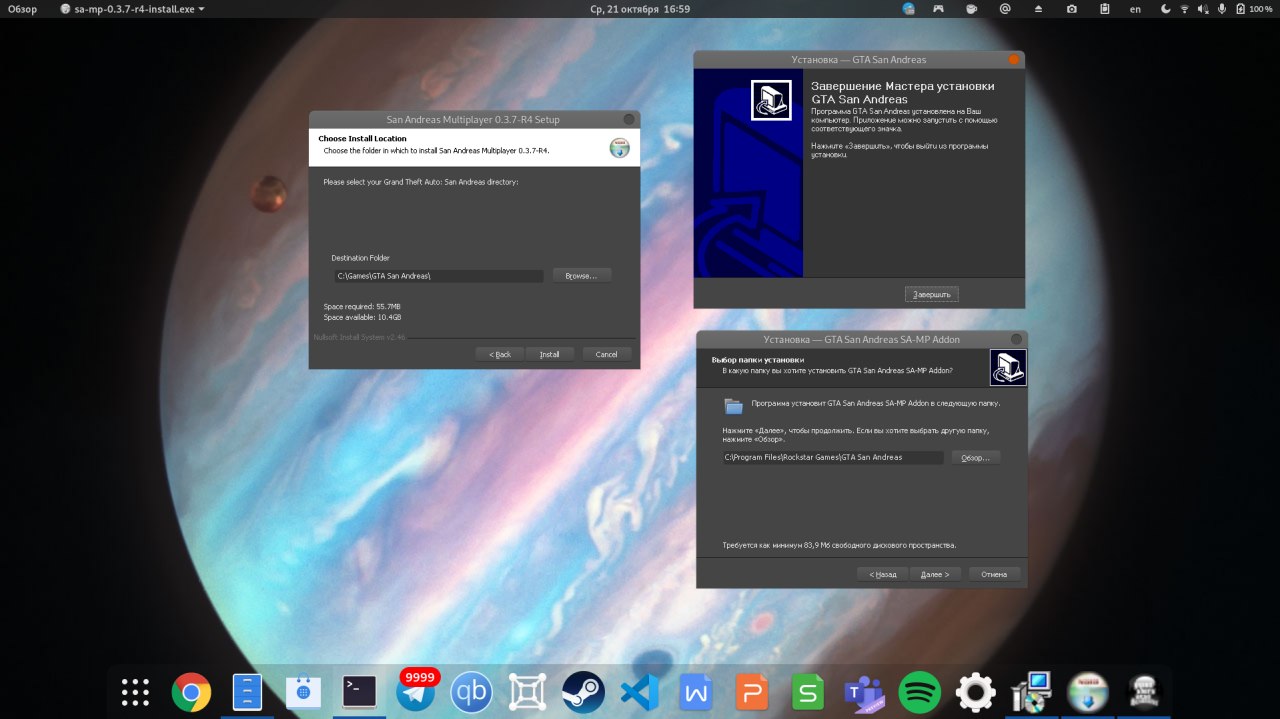Click the battery 100% indicator
Screen dimensions: 1280x719
(1254, 8)
